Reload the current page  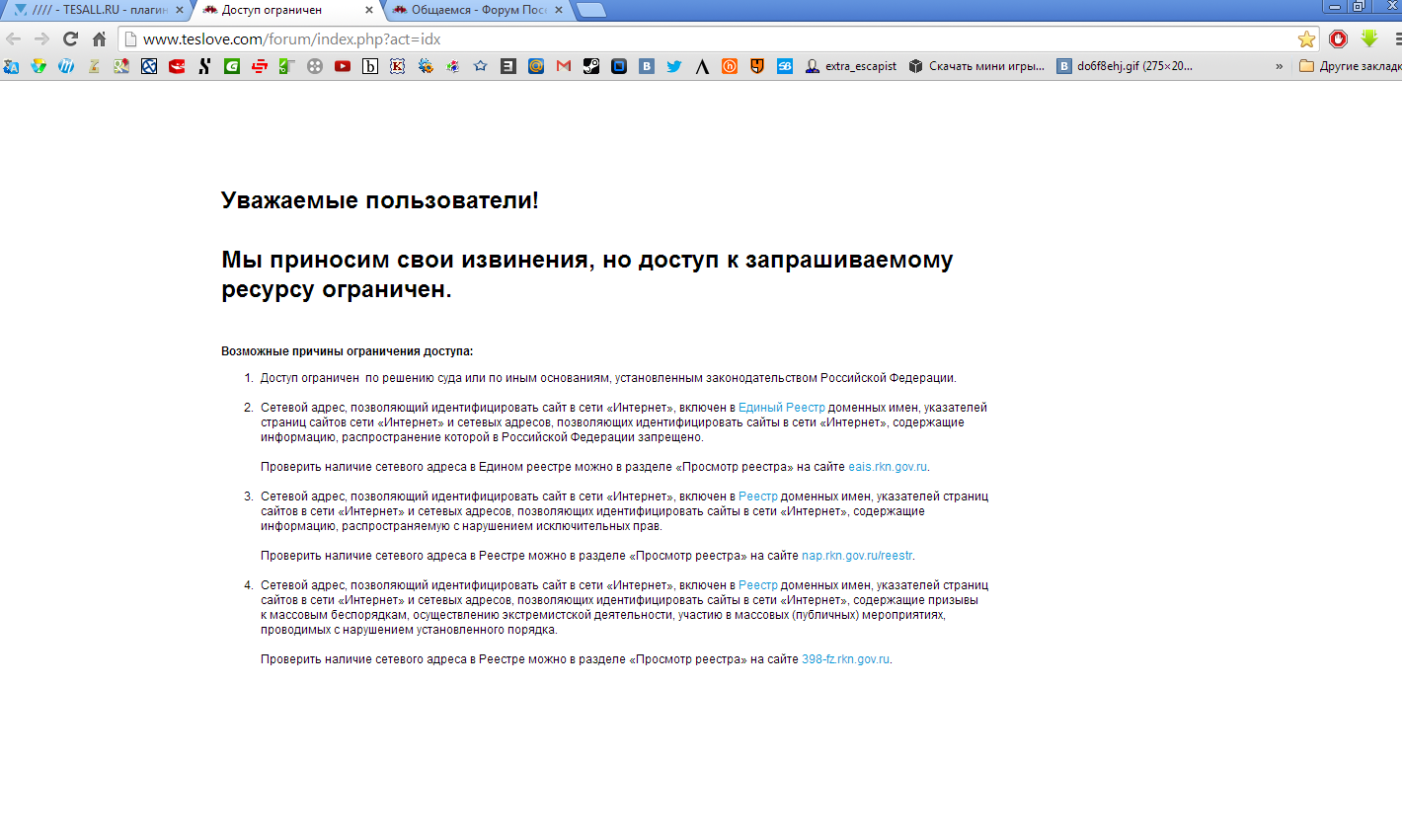pyautogui.click(x=70, y=38)
